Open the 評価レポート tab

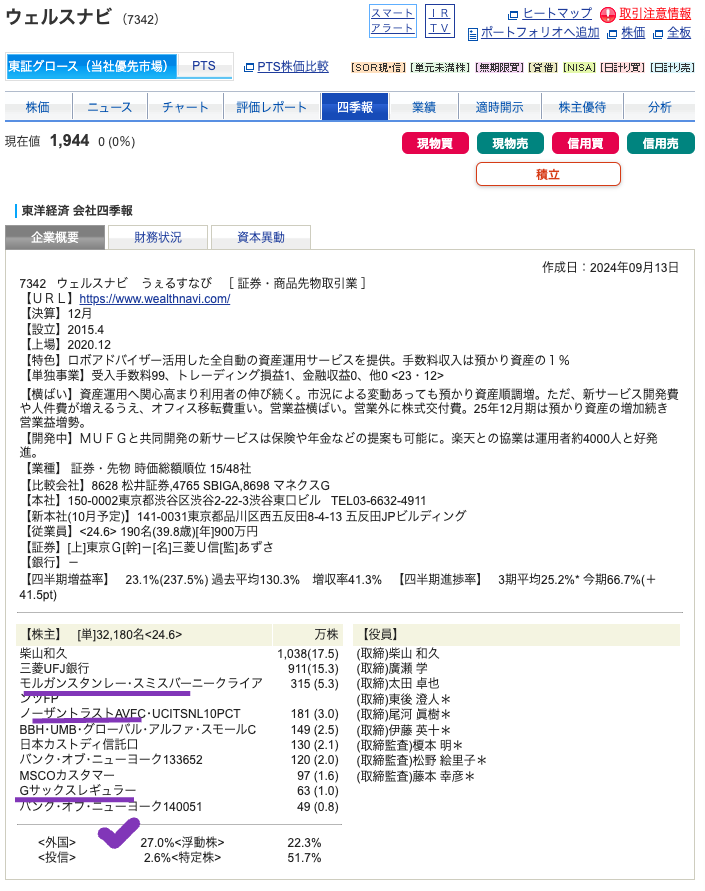[272, 107]
